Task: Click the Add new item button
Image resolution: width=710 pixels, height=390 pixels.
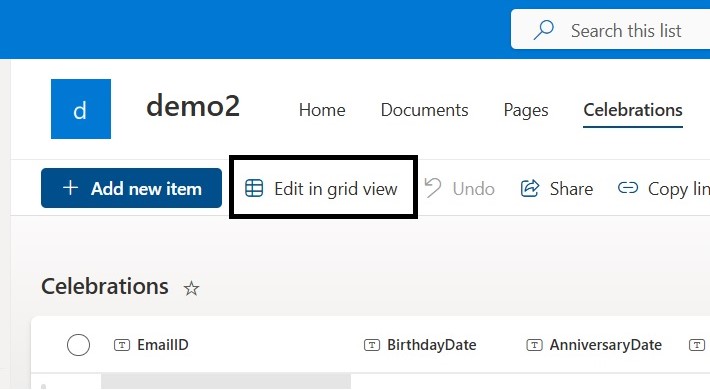Action: [x=131, y=188]
